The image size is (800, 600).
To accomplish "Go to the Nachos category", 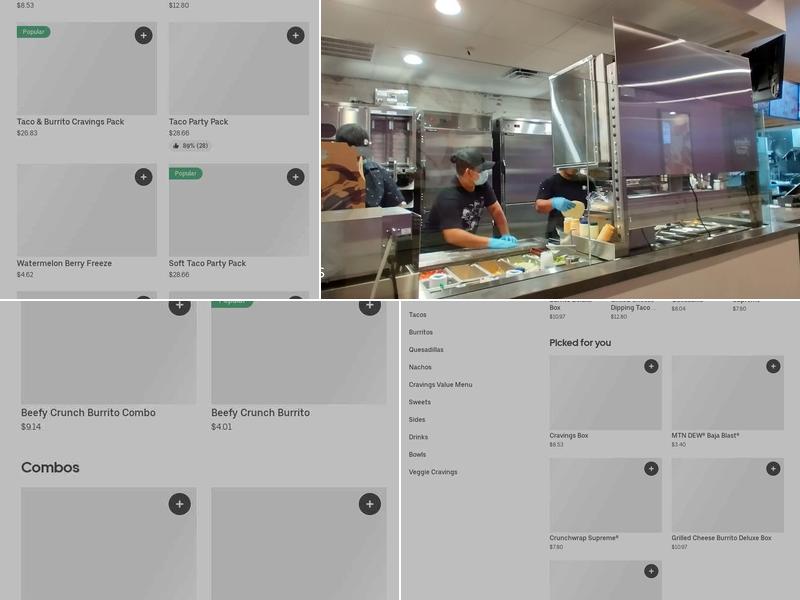I will pyautogui.click(x=420, y=367).
